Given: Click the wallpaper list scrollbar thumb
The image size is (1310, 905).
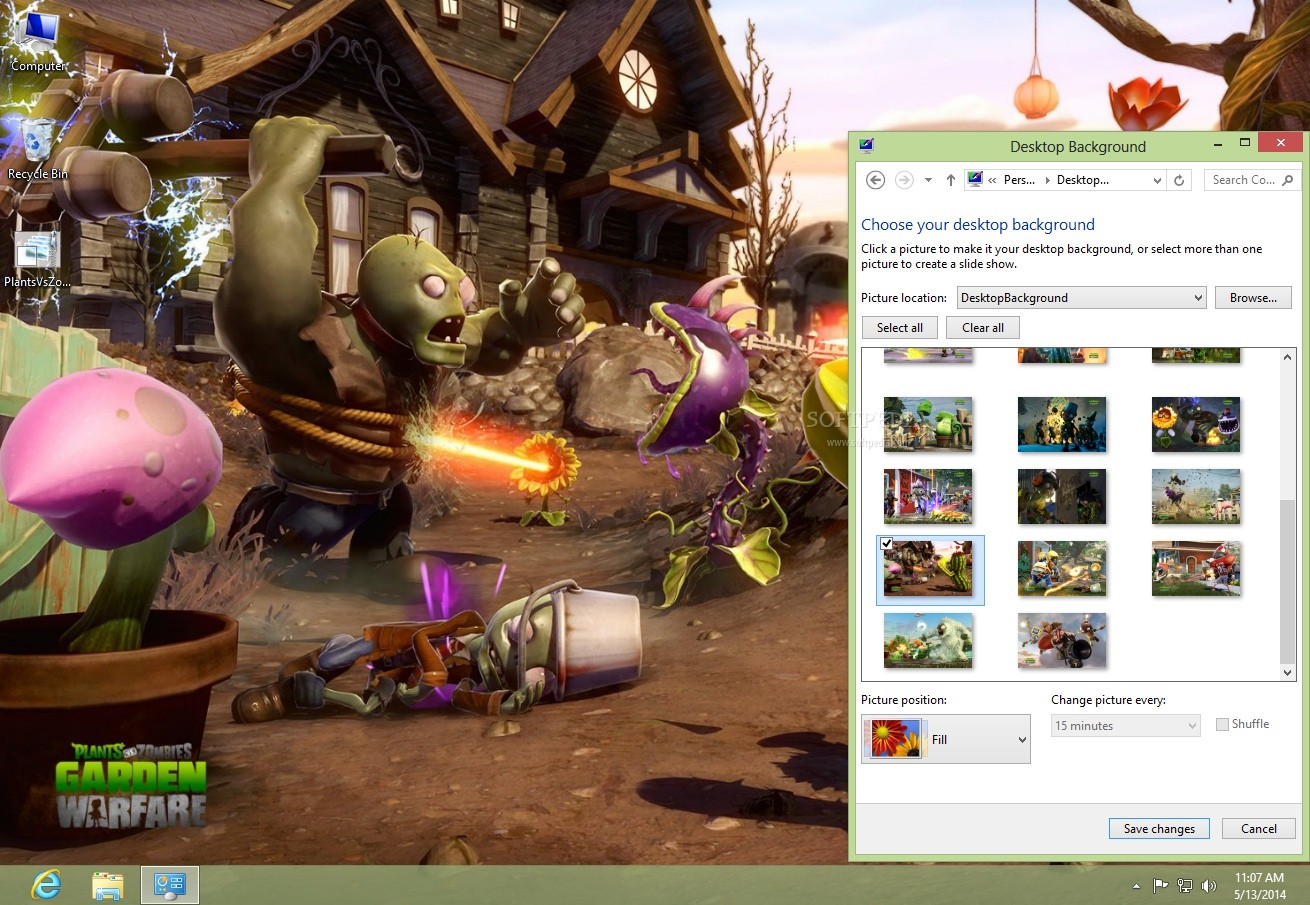Looking at the screenshot, I should [1288, 581].
